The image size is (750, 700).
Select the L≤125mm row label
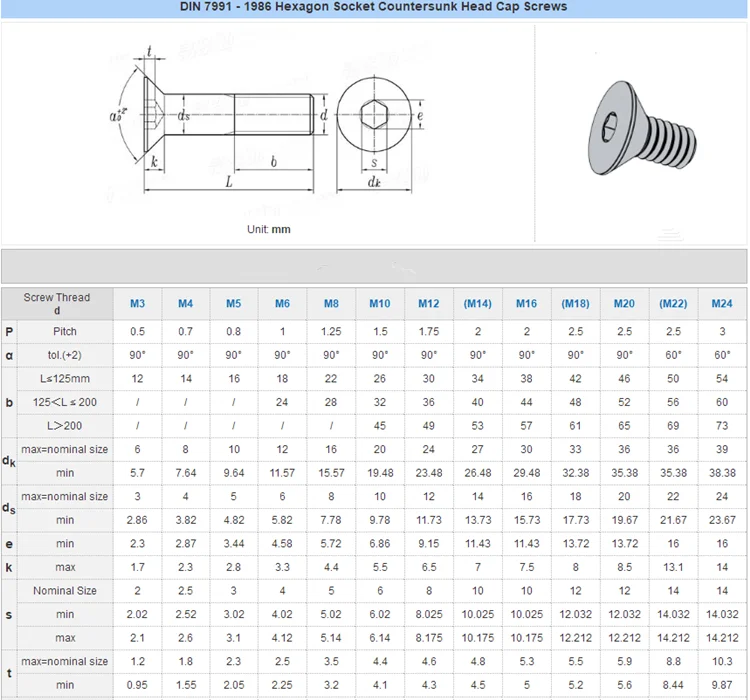[x=65, y=379]
